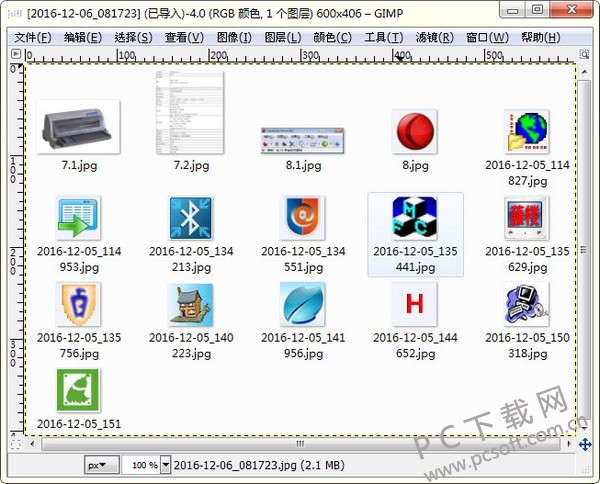Open the 查看(V) menu

[184, 37]
